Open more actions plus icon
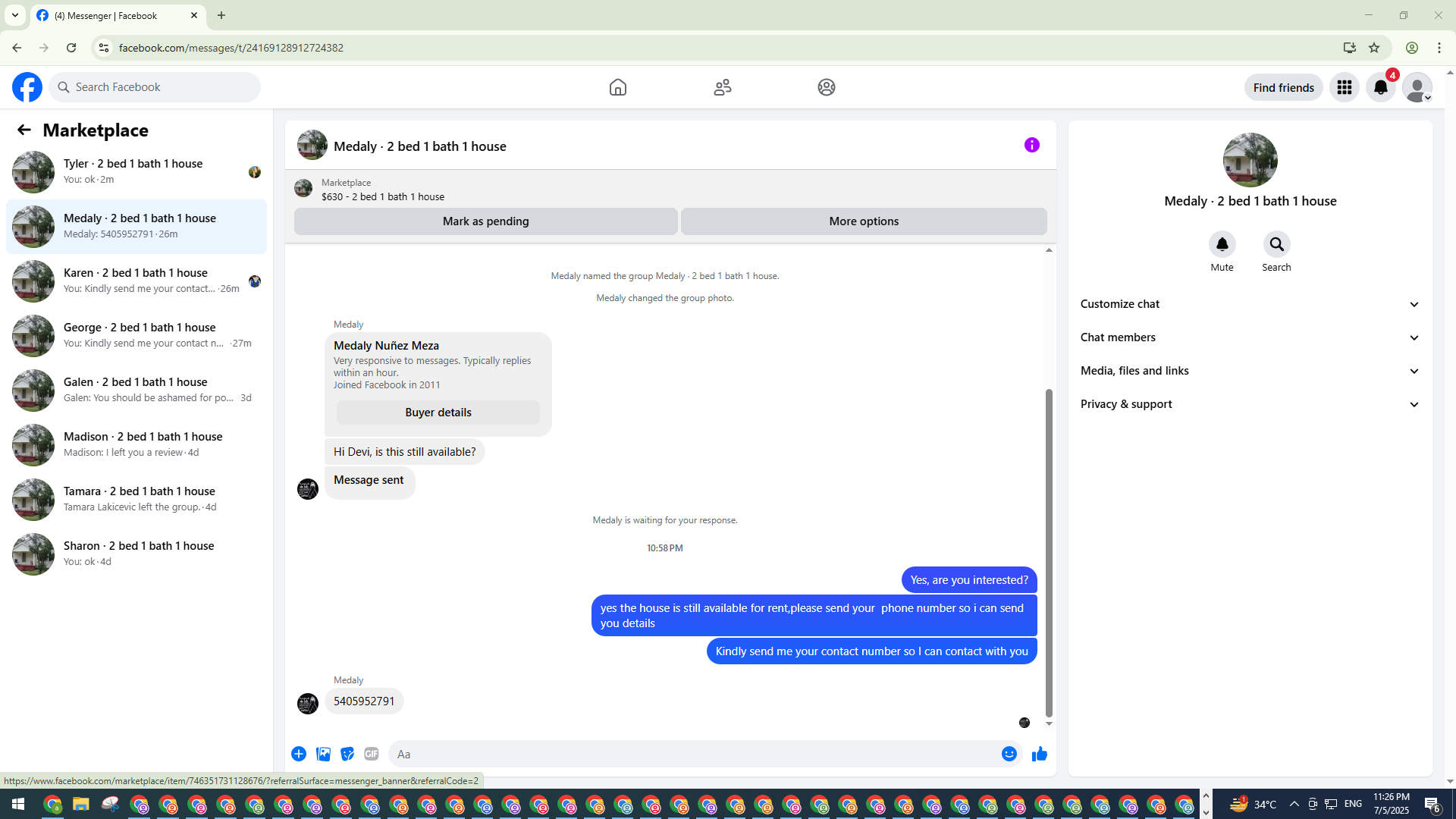This screenshot has height=819, width=1456. 299,754
